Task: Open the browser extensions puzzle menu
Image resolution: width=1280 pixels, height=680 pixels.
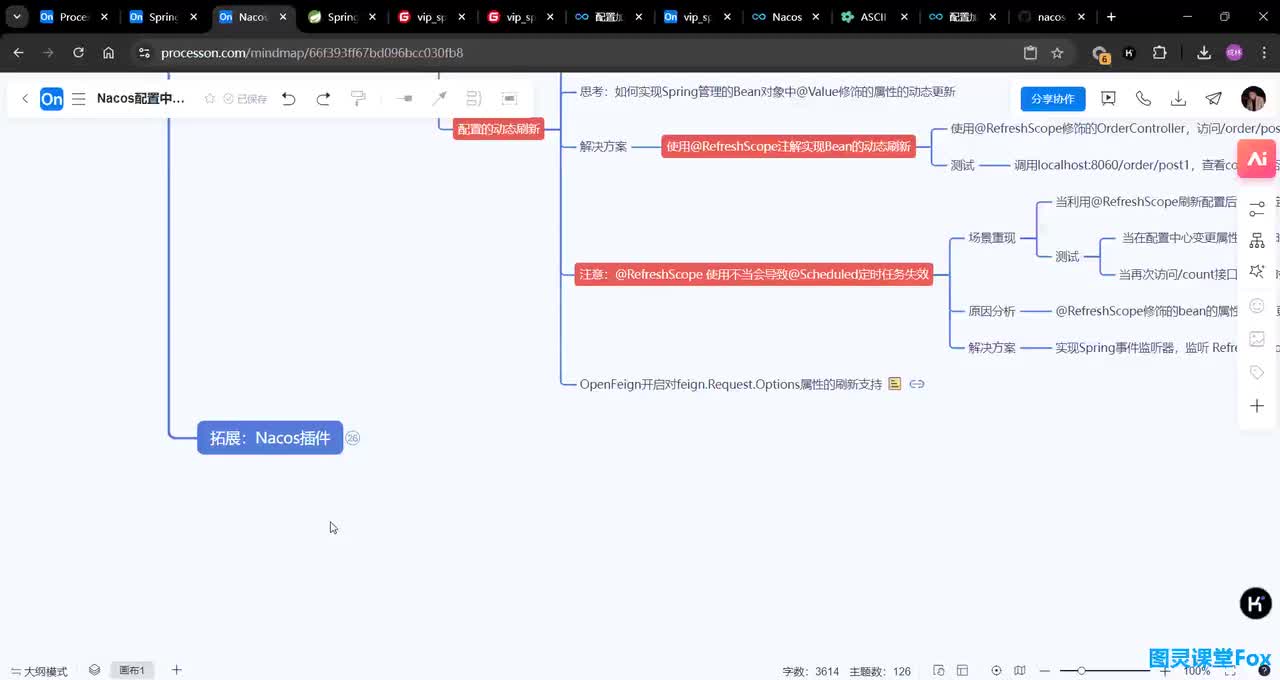Action: click(x=1160, y=53)
